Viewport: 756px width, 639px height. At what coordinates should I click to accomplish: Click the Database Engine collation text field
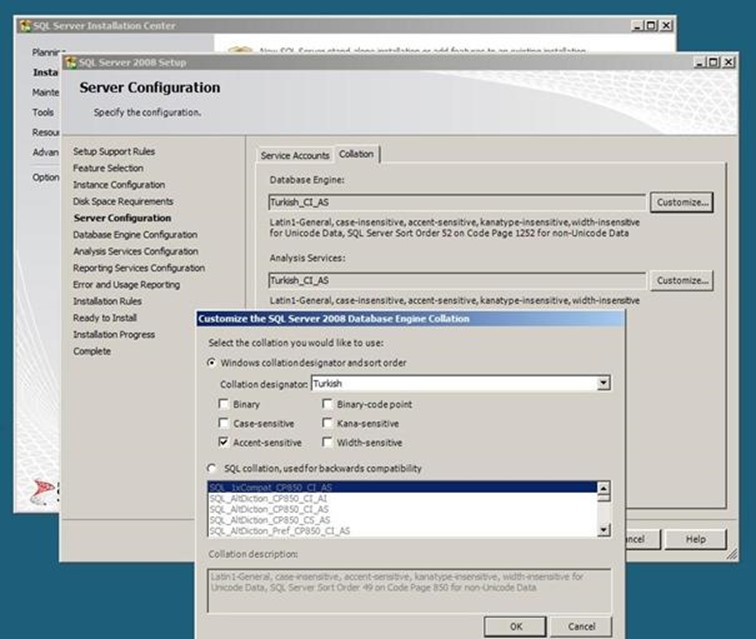point(457,202)
